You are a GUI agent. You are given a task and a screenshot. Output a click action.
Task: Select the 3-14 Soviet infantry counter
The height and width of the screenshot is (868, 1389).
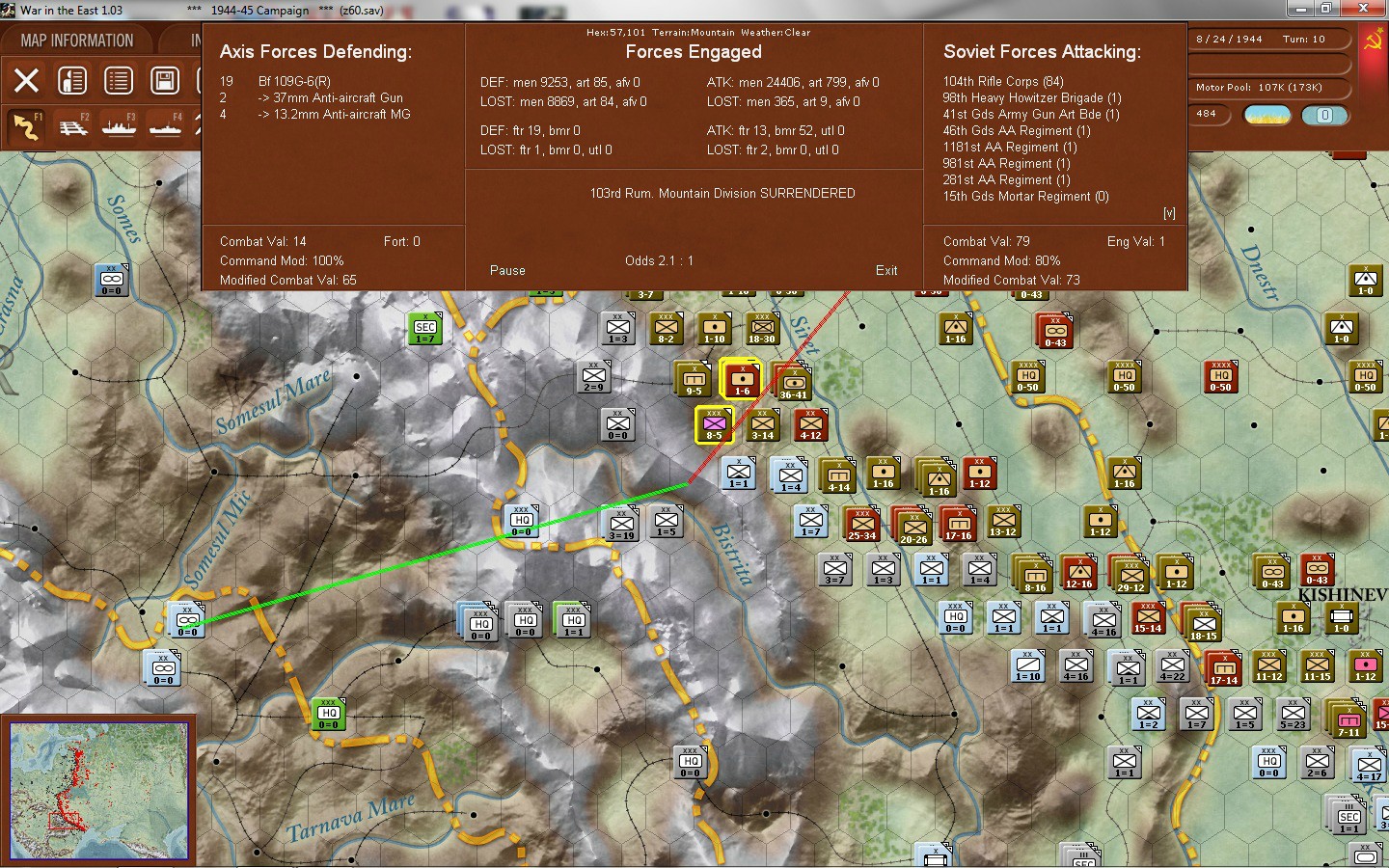[762, 425]
